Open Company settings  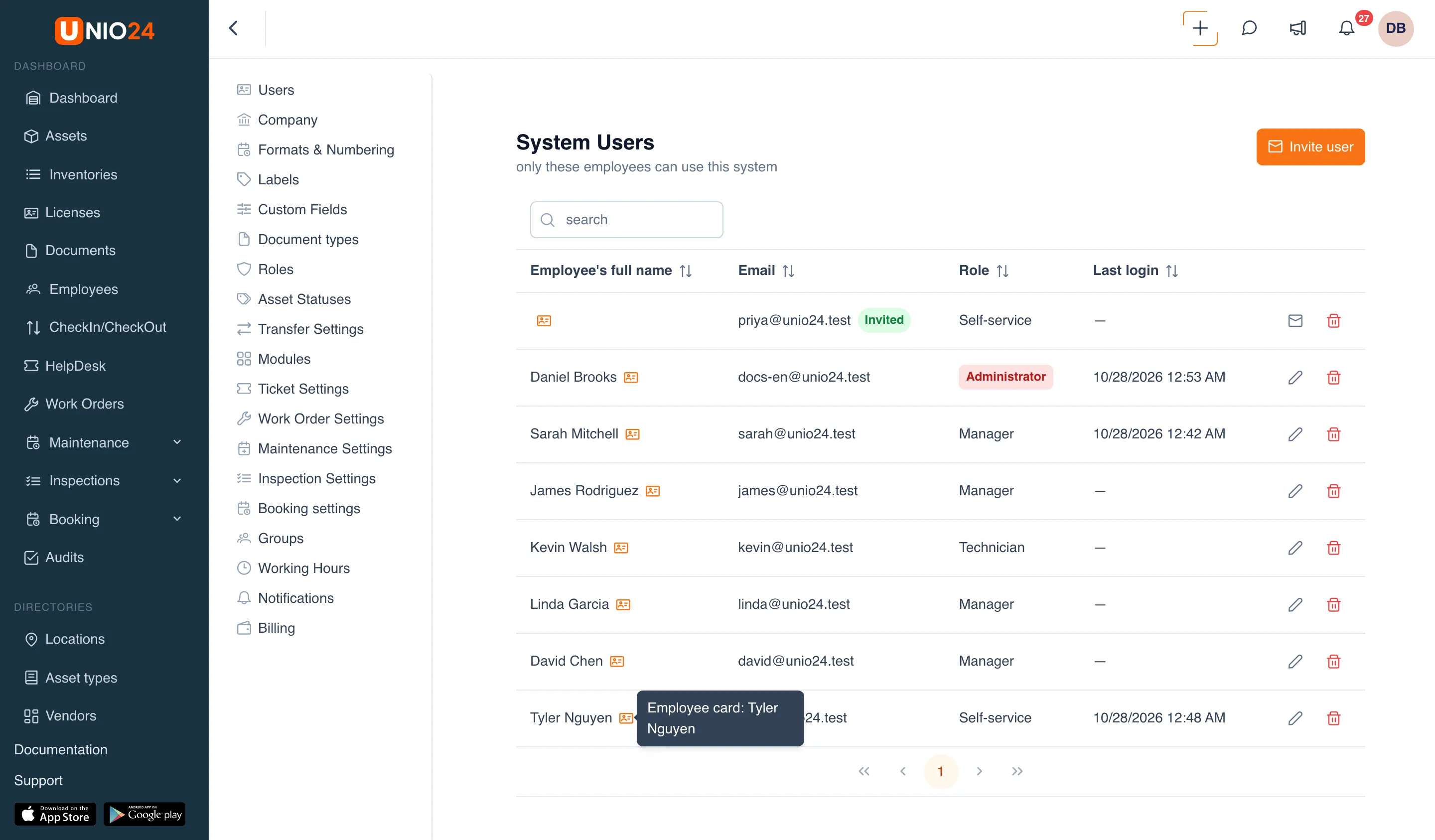coord(277,120)
